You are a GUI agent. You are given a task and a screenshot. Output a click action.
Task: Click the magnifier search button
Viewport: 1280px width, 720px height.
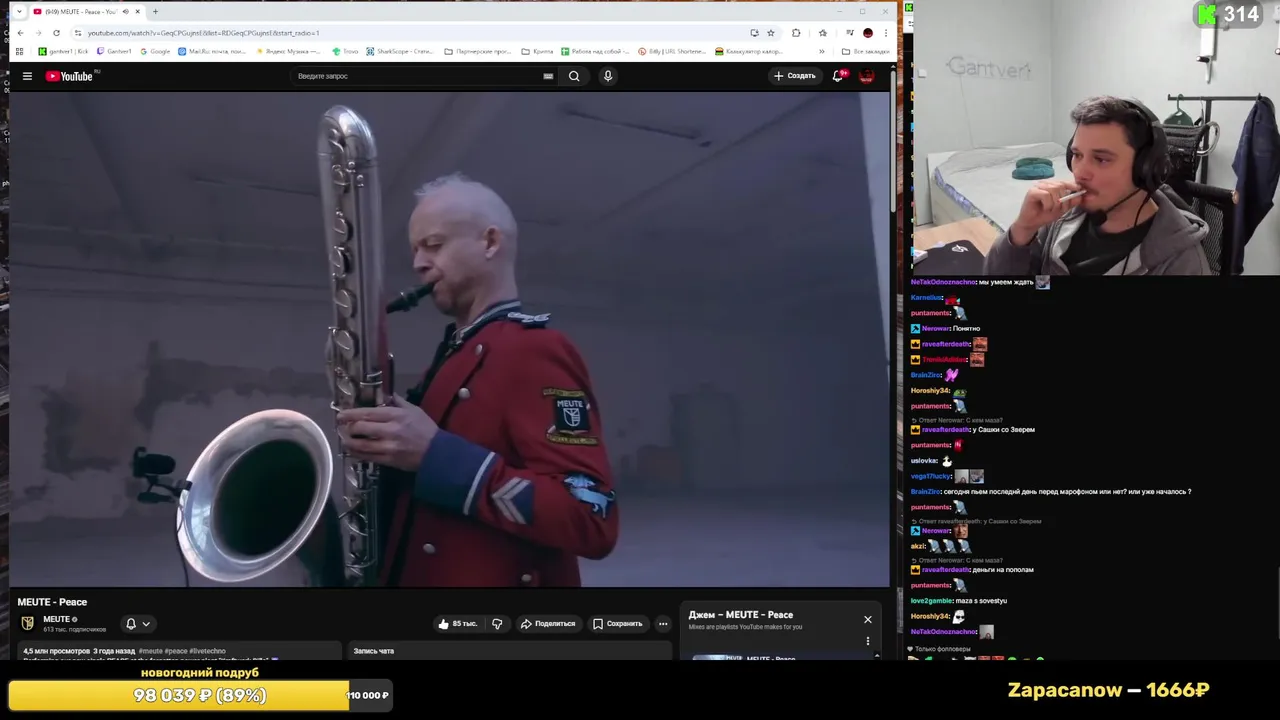(x=574, y=76)
